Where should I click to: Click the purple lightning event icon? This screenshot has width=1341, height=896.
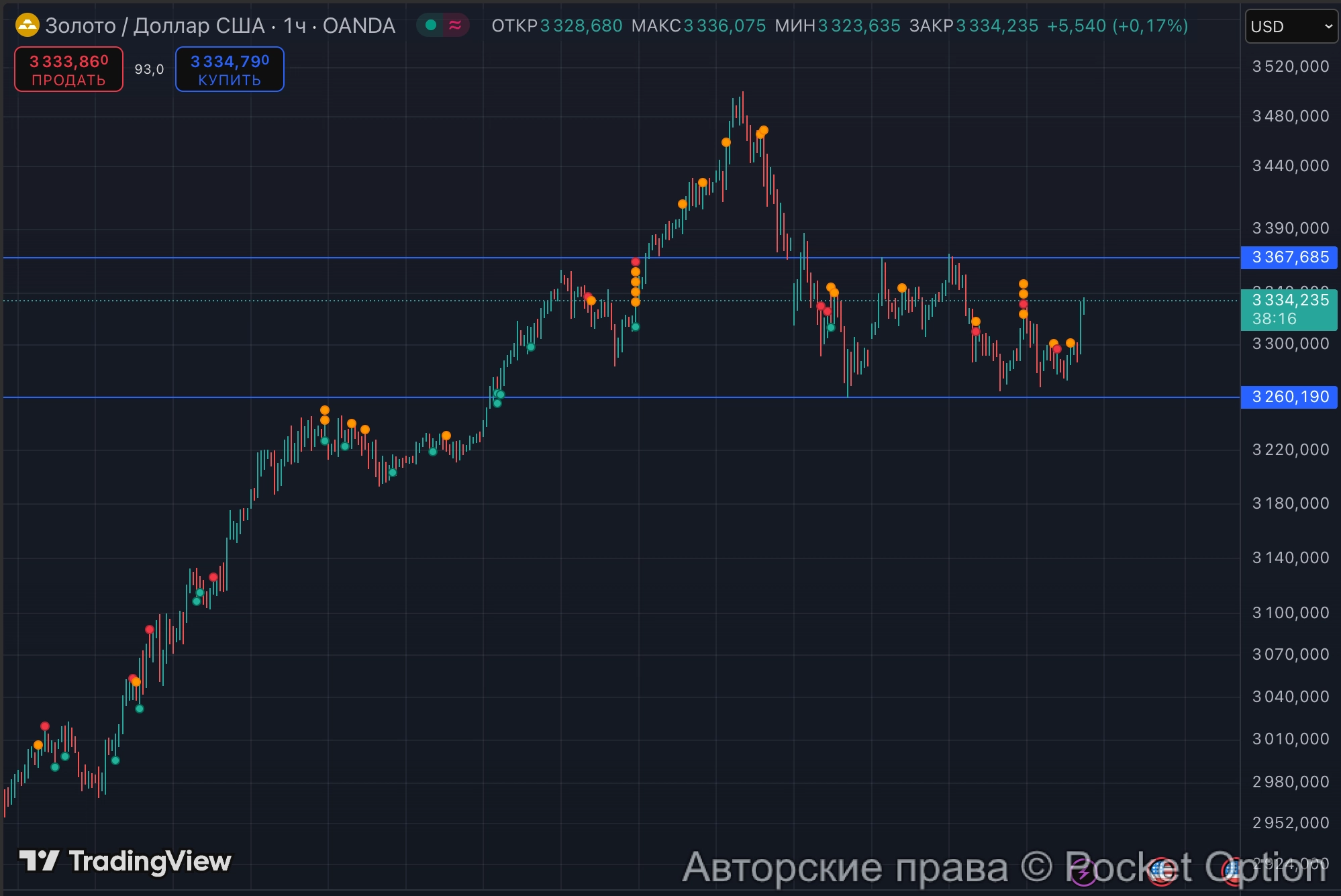point(1083,873)
